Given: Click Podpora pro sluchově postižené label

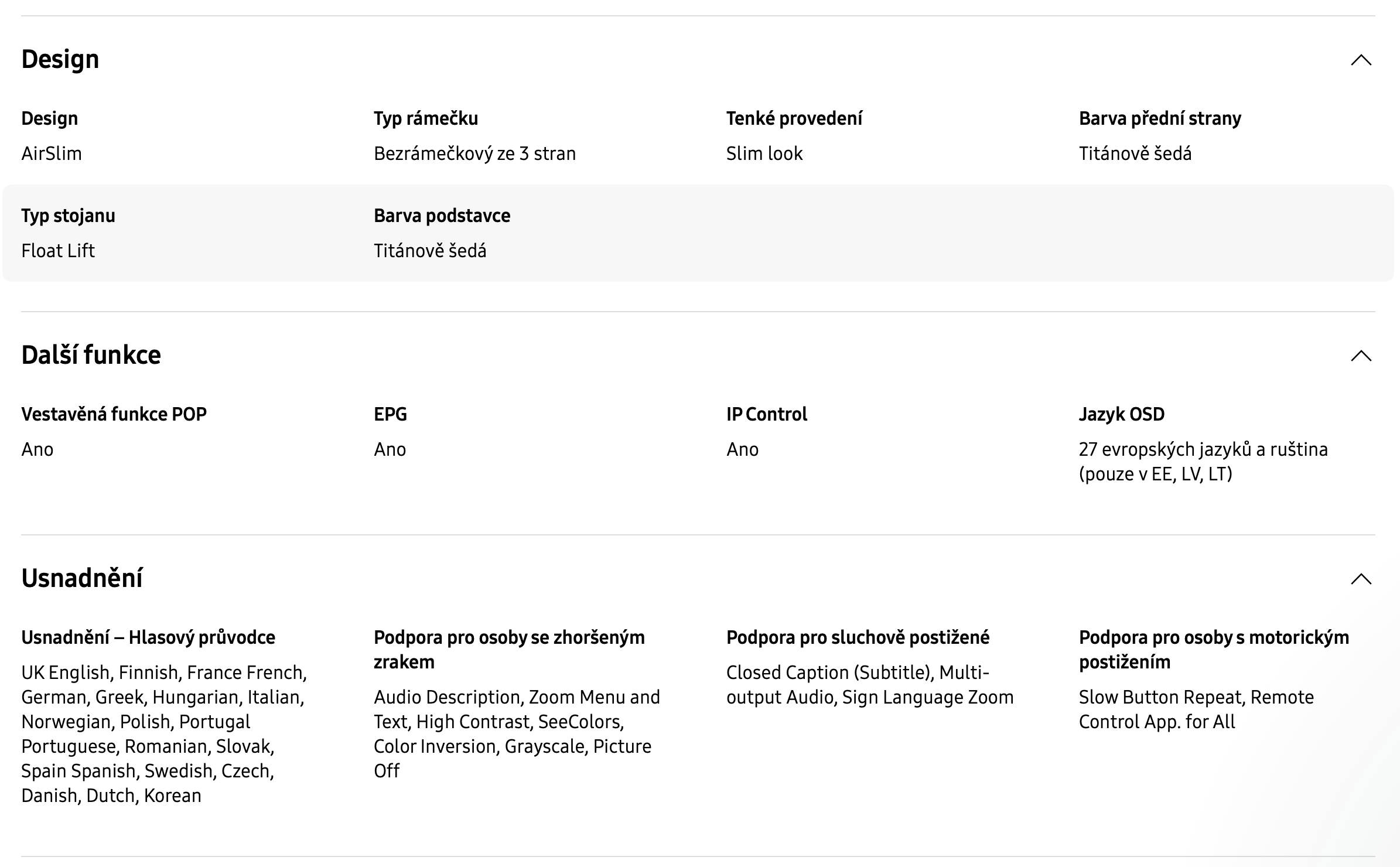Looking at the screenshot, I should pos(858,637).
